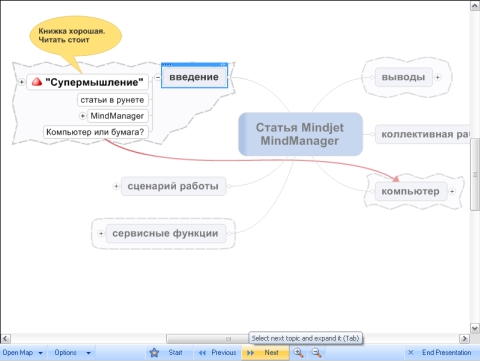Collapse the "введение" topic

157,77
